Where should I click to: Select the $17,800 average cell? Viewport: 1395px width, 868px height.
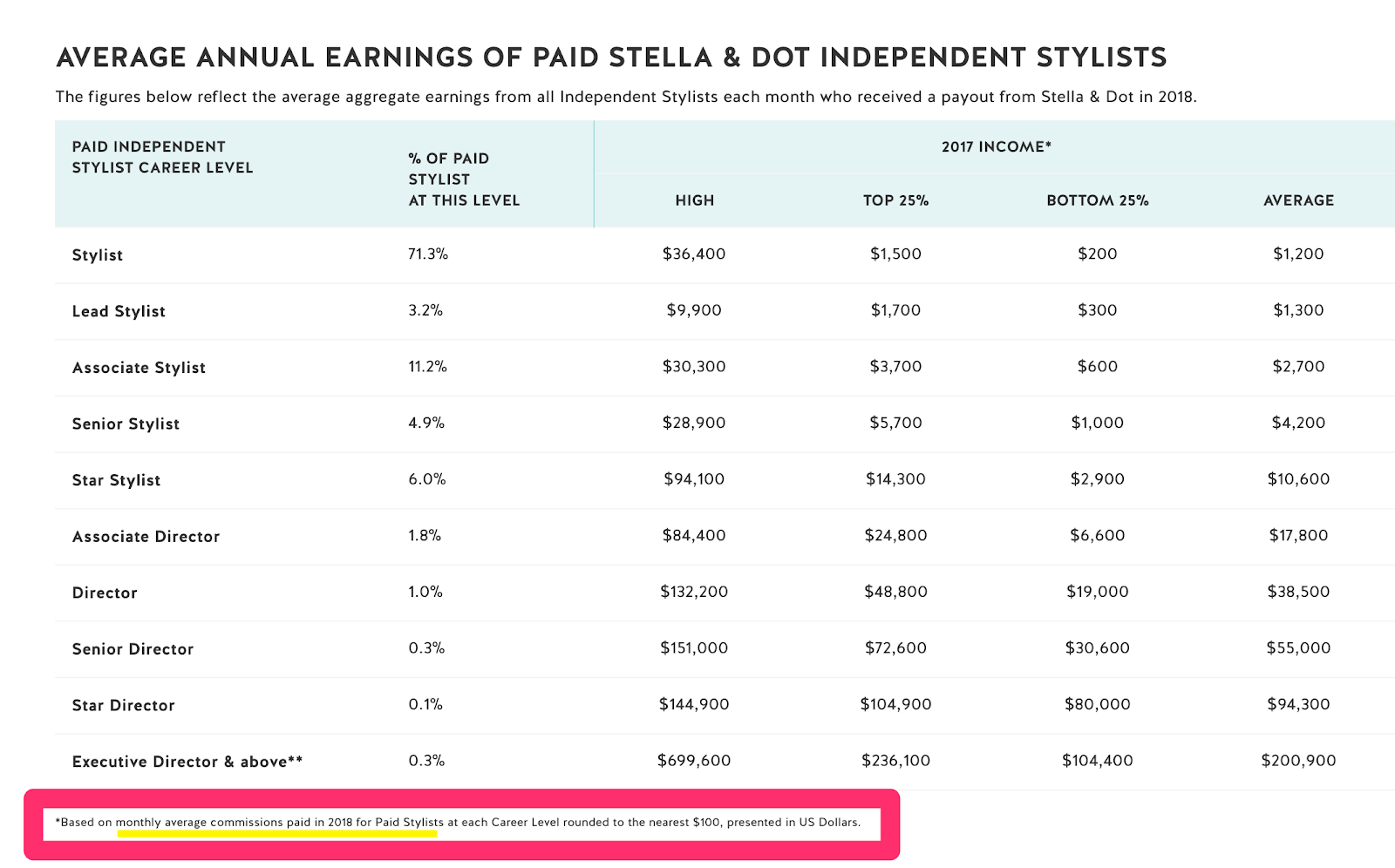tap(1298, 535)
